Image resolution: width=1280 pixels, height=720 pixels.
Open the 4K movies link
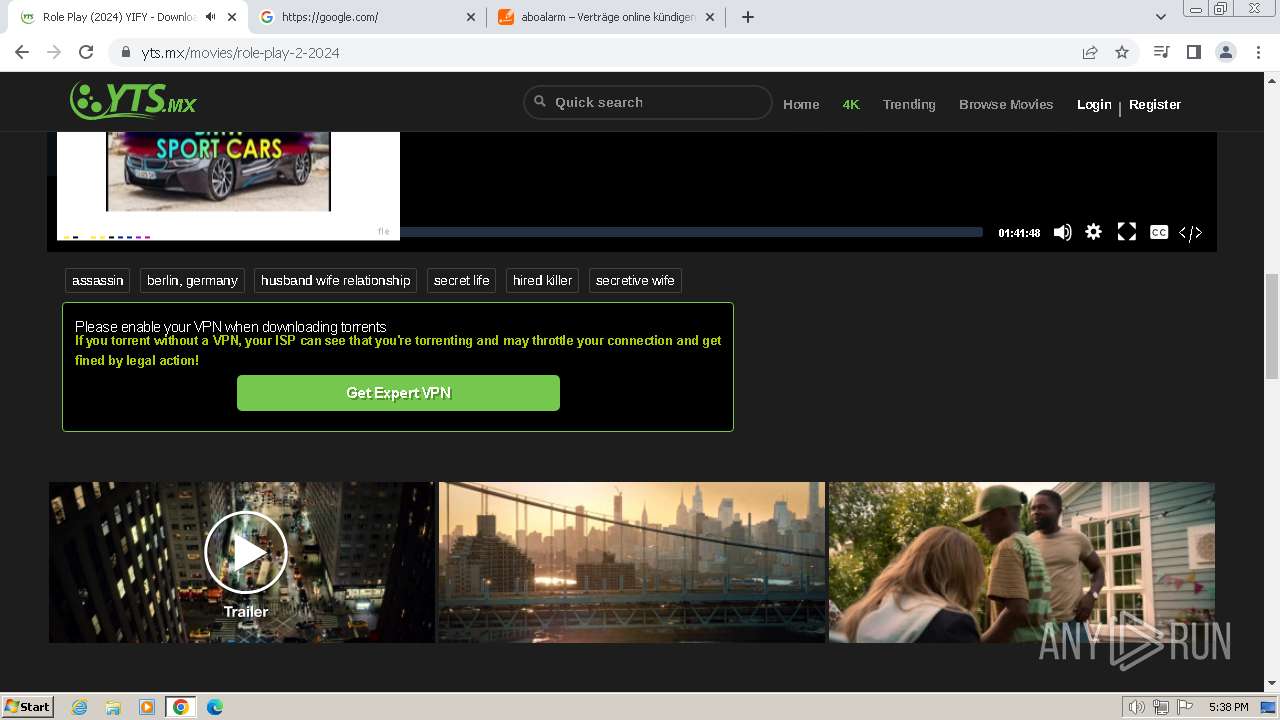[x=851, y=104]
